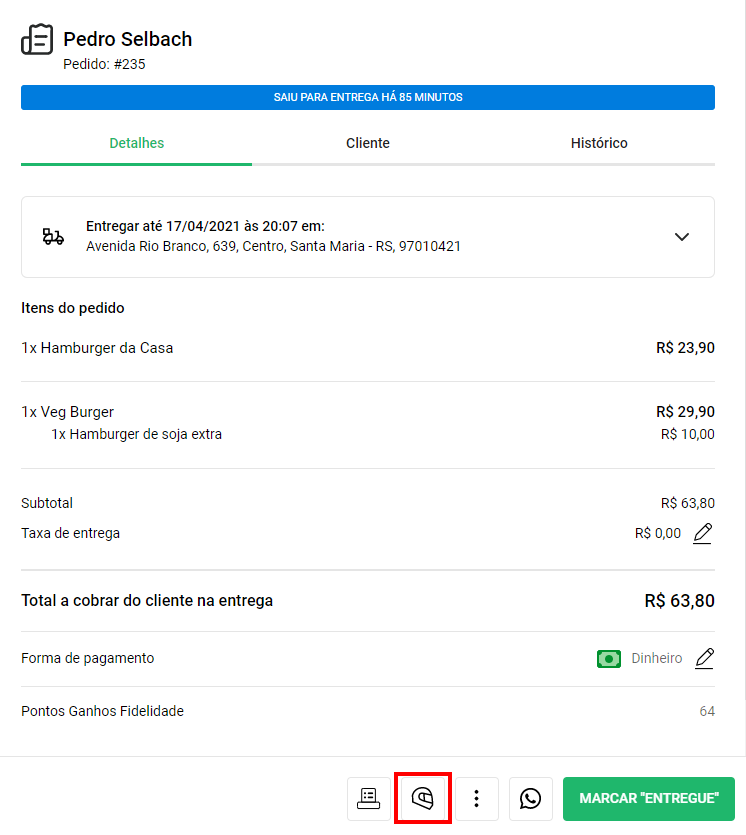Click the order clipboard icon
Viewport: 746px width, 835px height.
click(x=37, y=40)
